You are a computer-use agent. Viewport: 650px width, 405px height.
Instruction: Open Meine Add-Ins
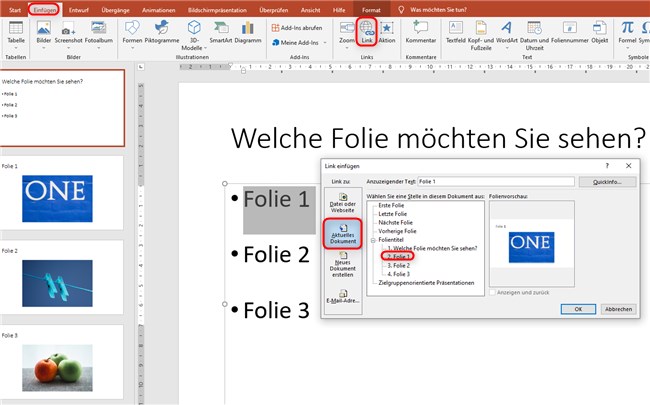point(296,42)
